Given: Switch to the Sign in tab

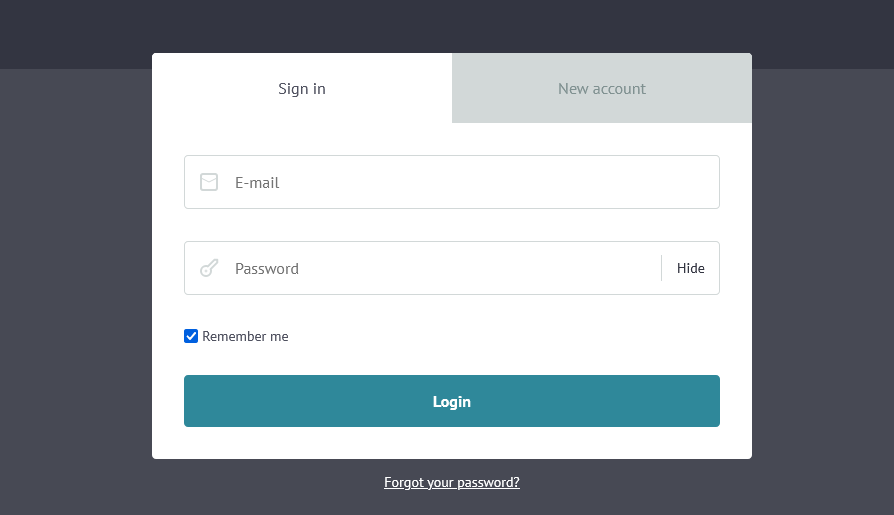Looking at the screenshot, I should [302, 88].
